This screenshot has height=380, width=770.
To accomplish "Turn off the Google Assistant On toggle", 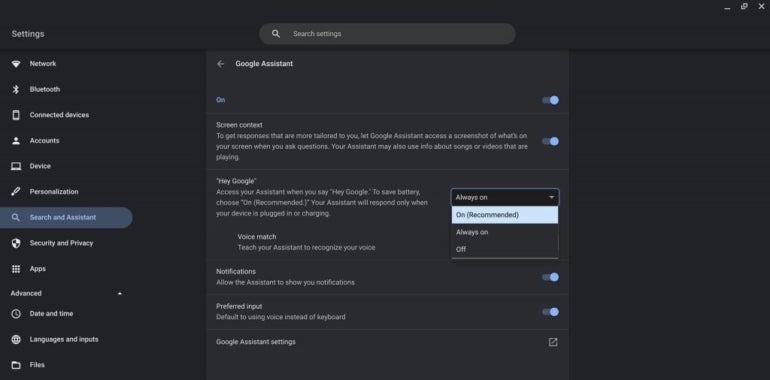I will pos(550,100).
